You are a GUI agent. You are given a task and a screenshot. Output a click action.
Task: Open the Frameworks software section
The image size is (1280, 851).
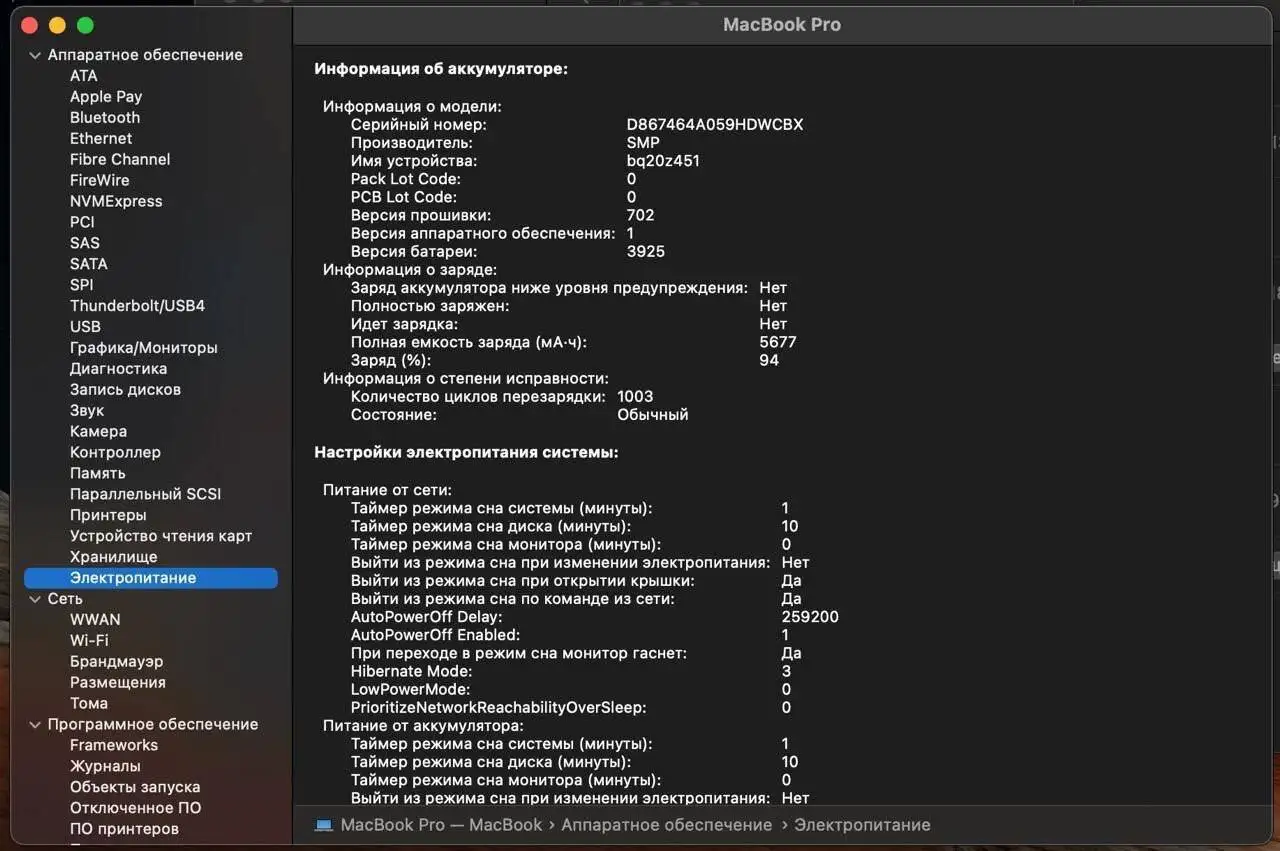click(x=113, y=744)
